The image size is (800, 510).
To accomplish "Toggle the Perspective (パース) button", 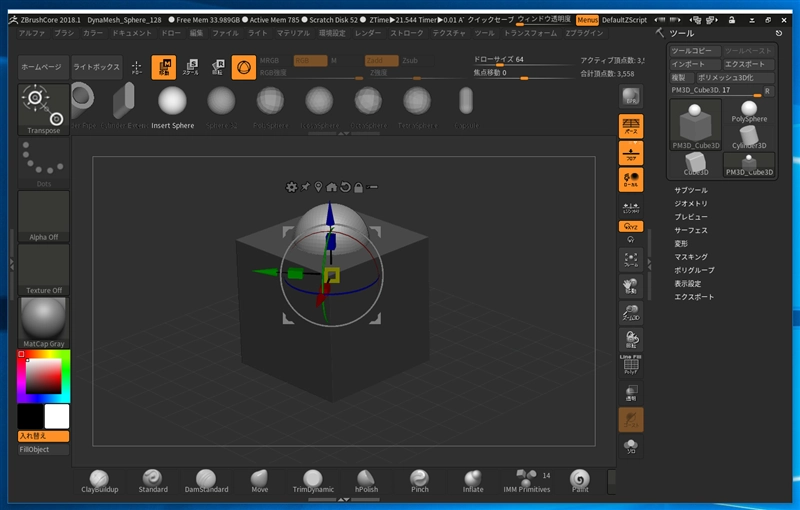I will click(x=631, y=126).
